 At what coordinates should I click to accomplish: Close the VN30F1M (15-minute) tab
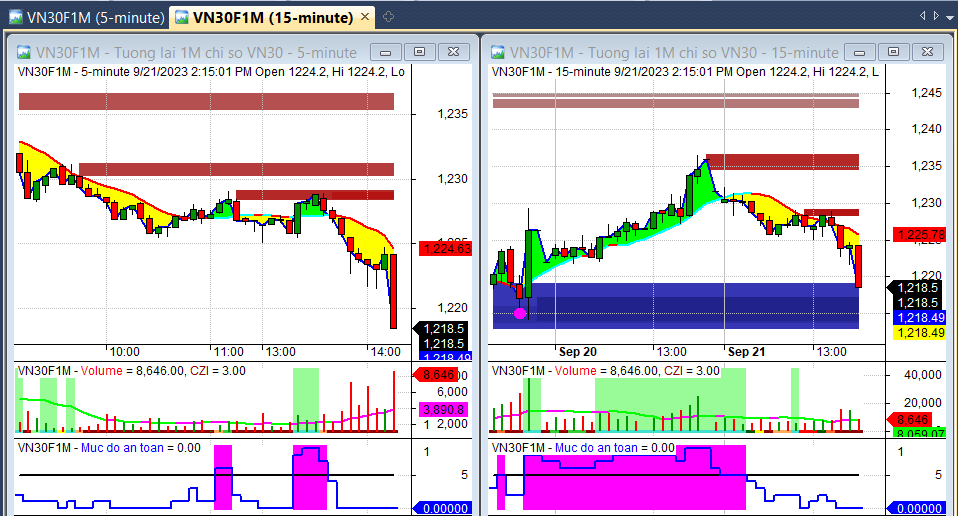(x=365, y=17)
